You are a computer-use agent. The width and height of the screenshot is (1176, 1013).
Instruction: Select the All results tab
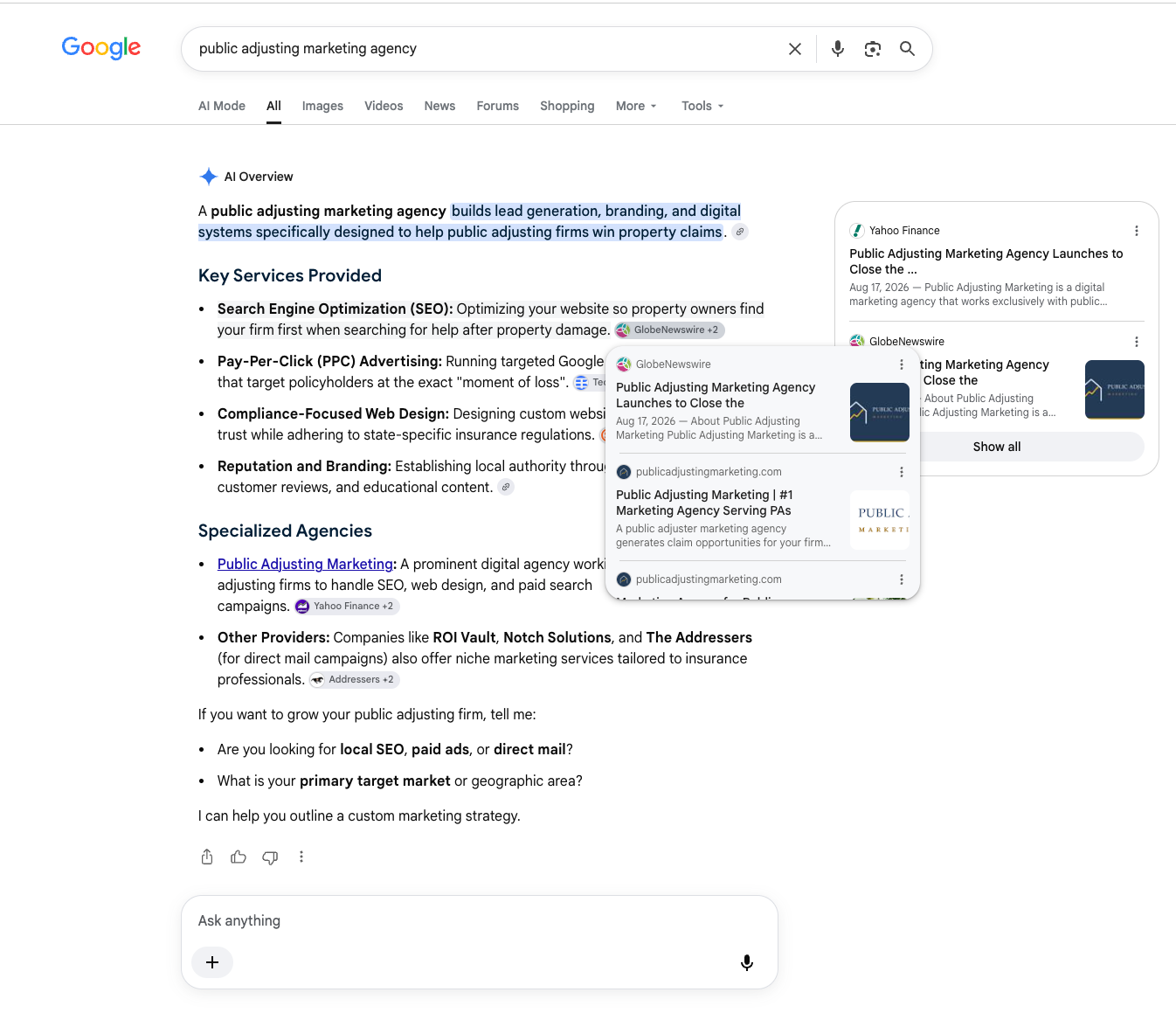tap(273, 106)
